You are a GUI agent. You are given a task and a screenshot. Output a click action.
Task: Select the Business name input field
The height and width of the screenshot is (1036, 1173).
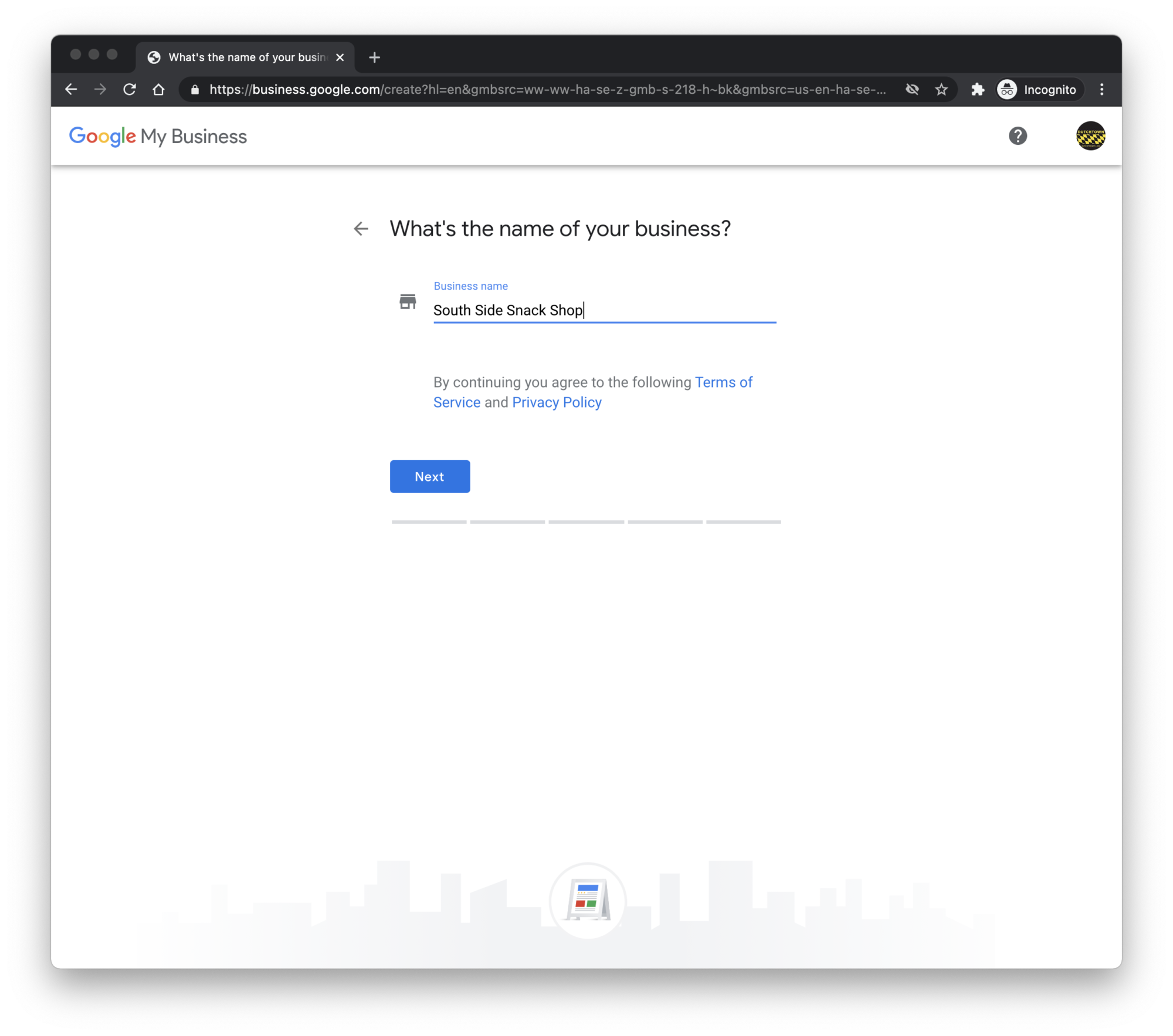(605, 310)
